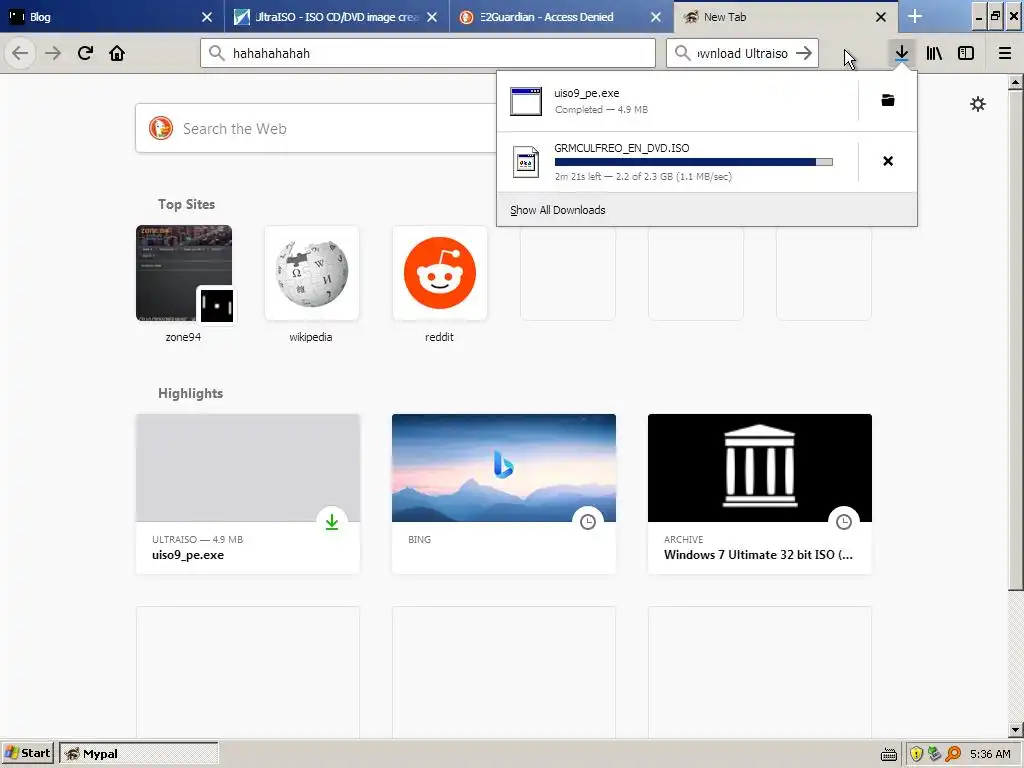
Task: Click the magnifier icon in search bar
Action: (x=682, y=53)
